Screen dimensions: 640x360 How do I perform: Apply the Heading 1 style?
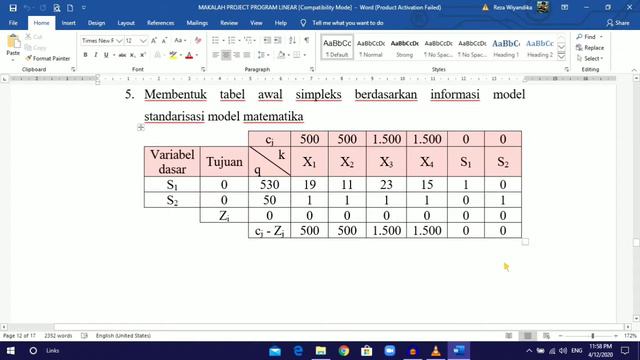pyautogui.click(x=506, y=47)
